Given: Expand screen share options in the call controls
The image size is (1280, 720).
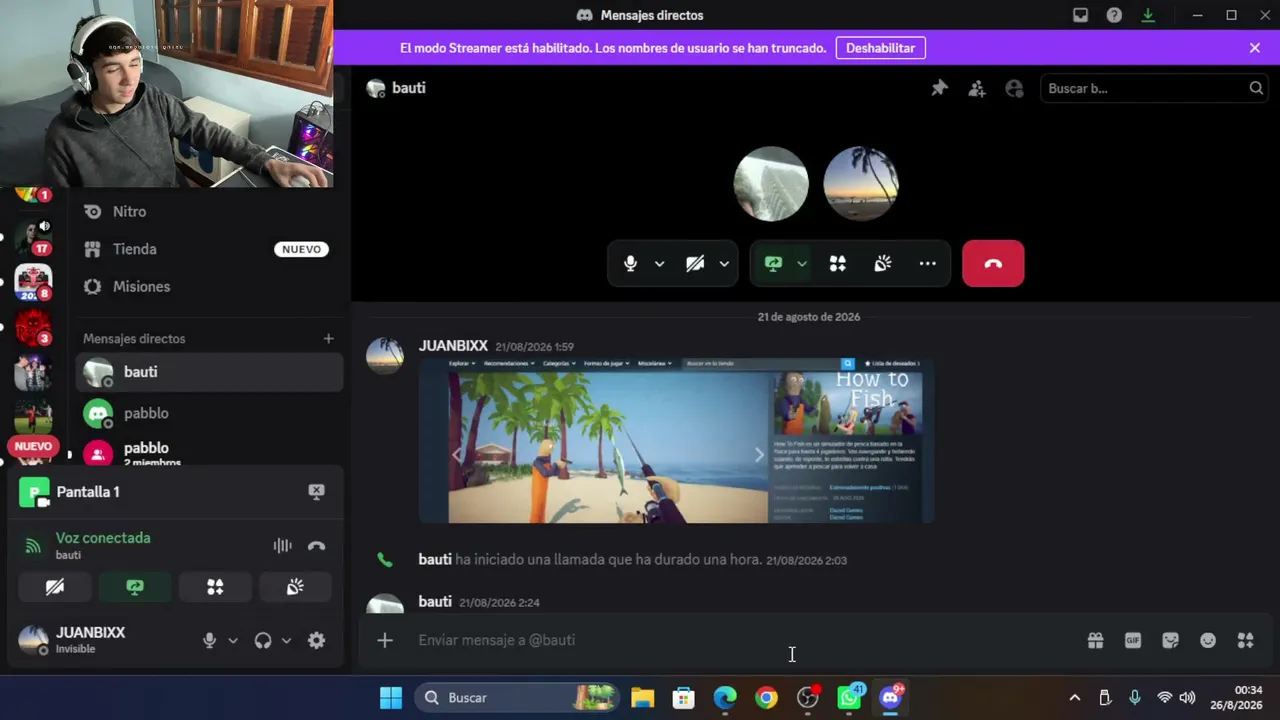Looking at the screenshot, I should (802, 264).
